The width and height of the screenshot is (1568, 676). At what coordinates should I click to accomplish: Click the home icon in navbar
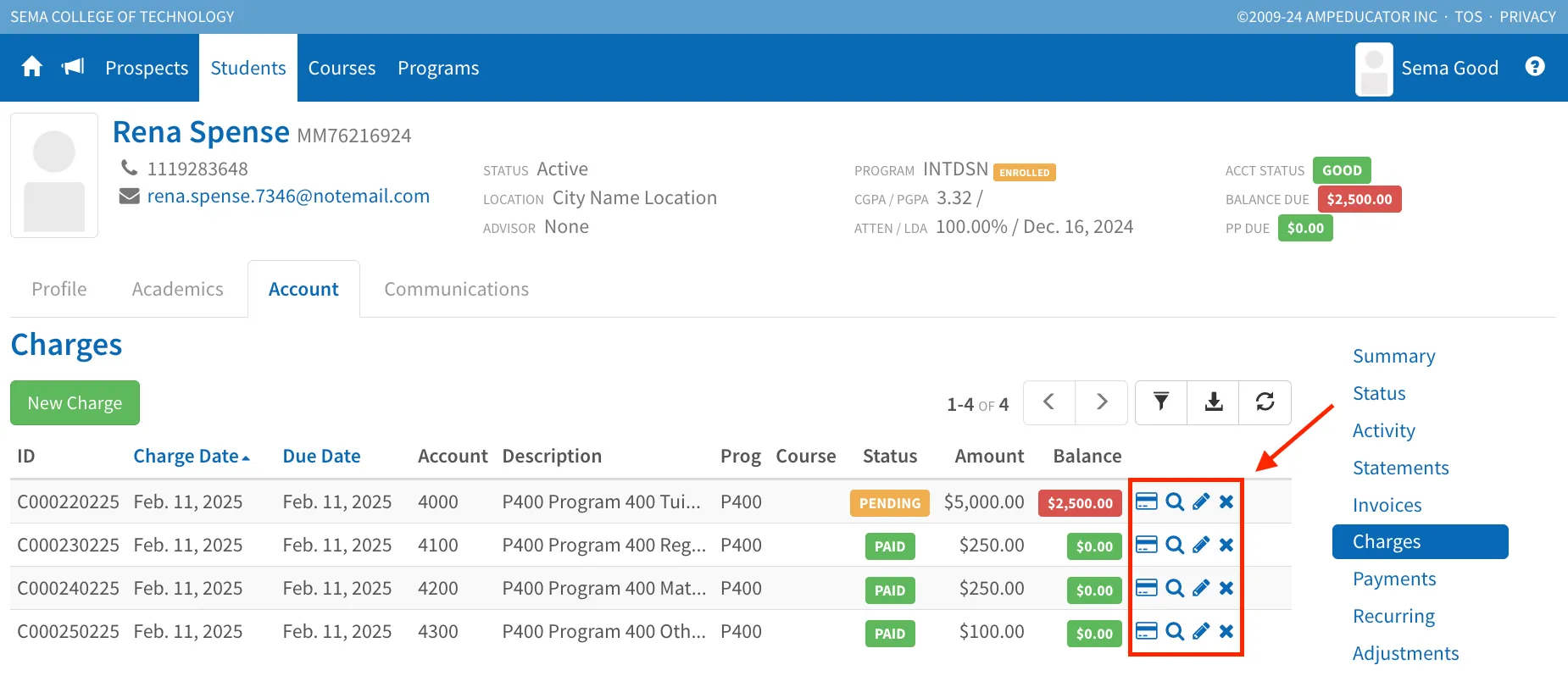(32, 67)
